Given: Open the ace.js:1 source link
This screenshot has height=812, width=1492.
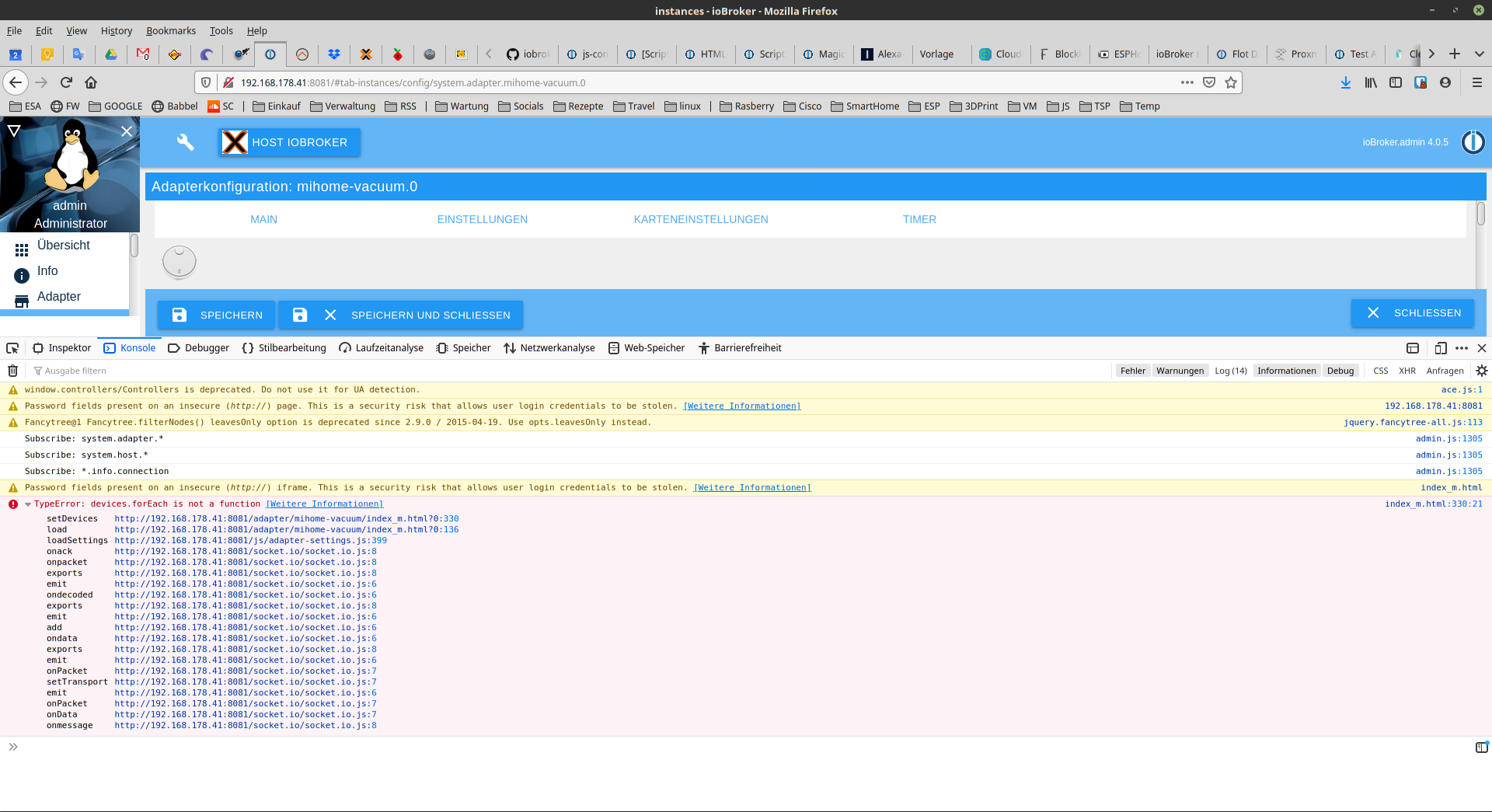Looking at the screenshot, I should coord(1462,390).
